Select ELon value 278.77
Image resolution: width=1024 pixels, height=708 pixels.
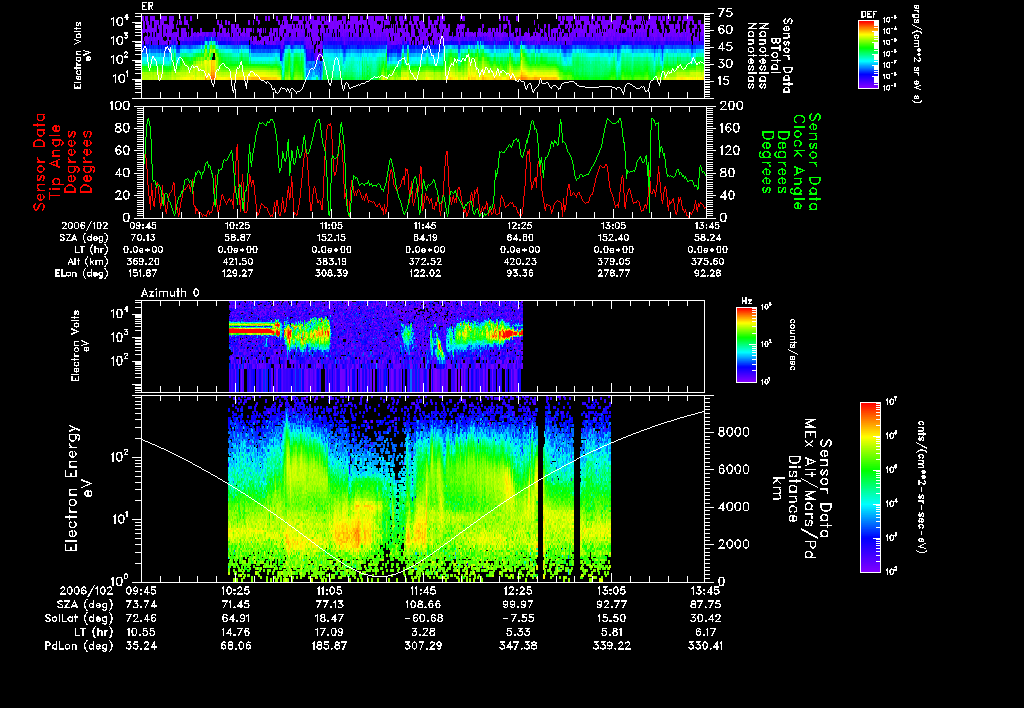(x=613, y=273)
